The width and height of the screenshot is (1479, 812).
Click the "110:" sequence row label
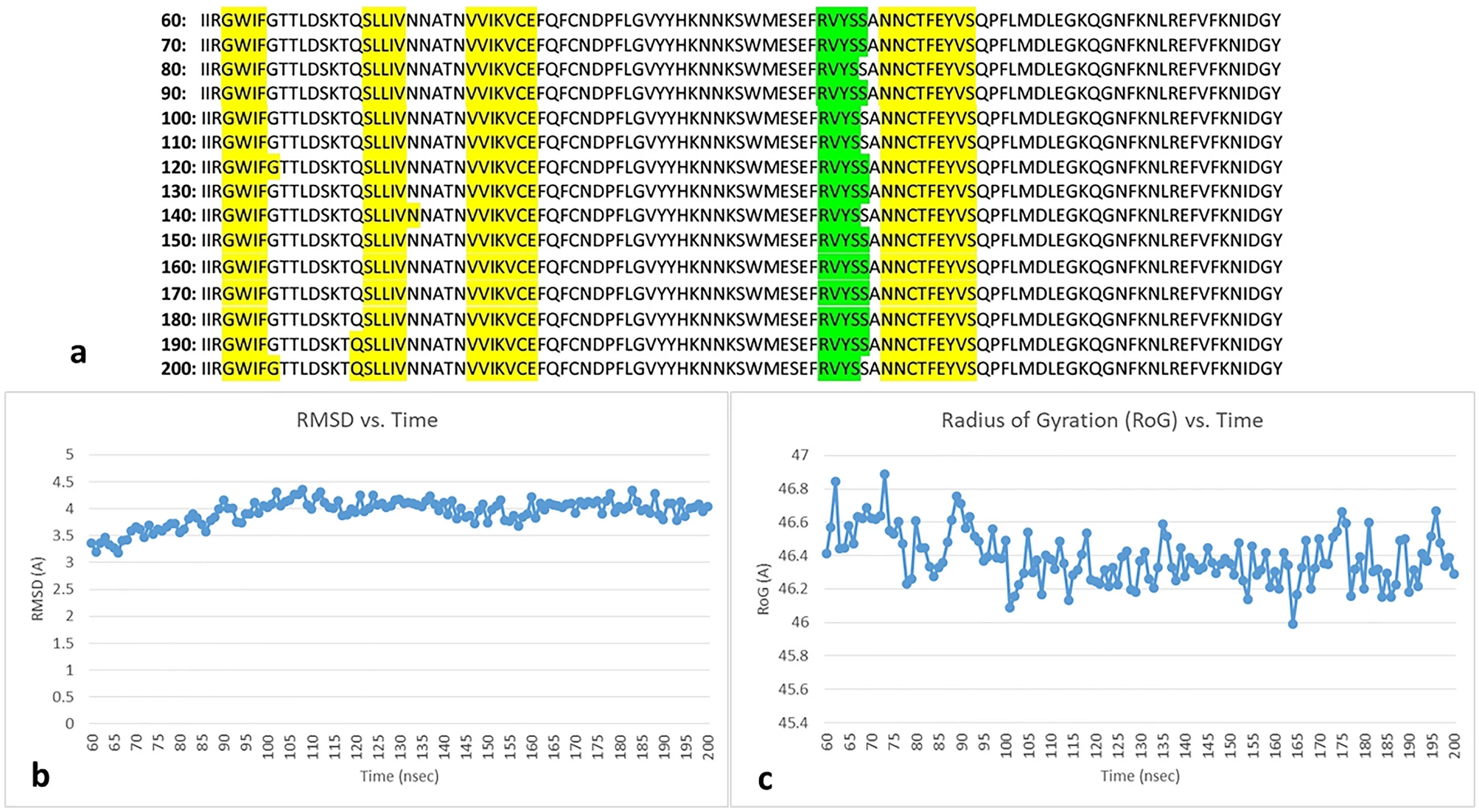[x=179, y=142]
